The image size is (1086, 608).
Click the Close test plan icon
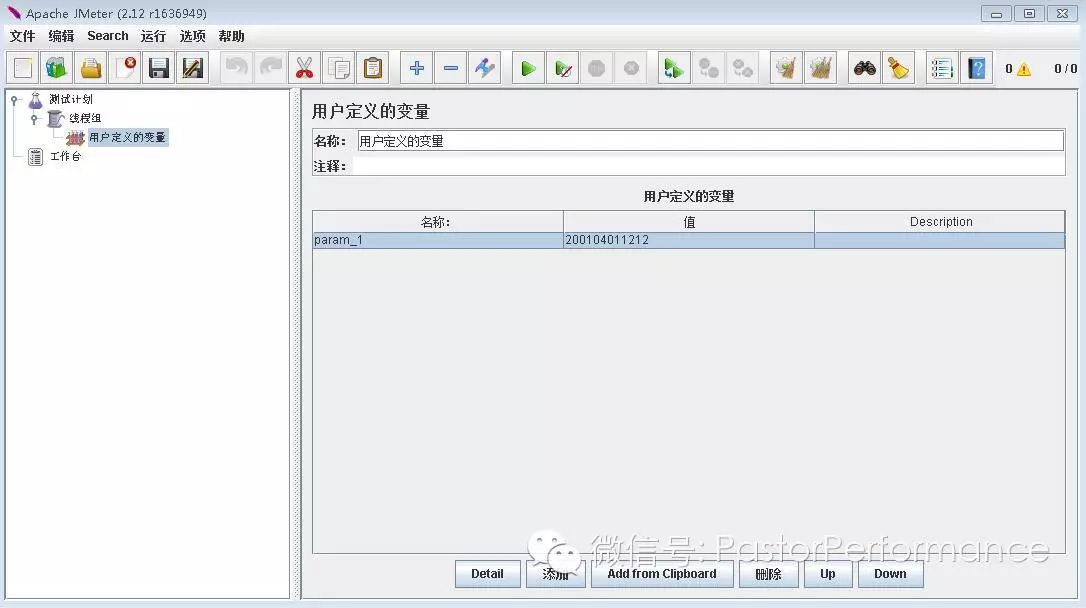[x=125, y=68]
